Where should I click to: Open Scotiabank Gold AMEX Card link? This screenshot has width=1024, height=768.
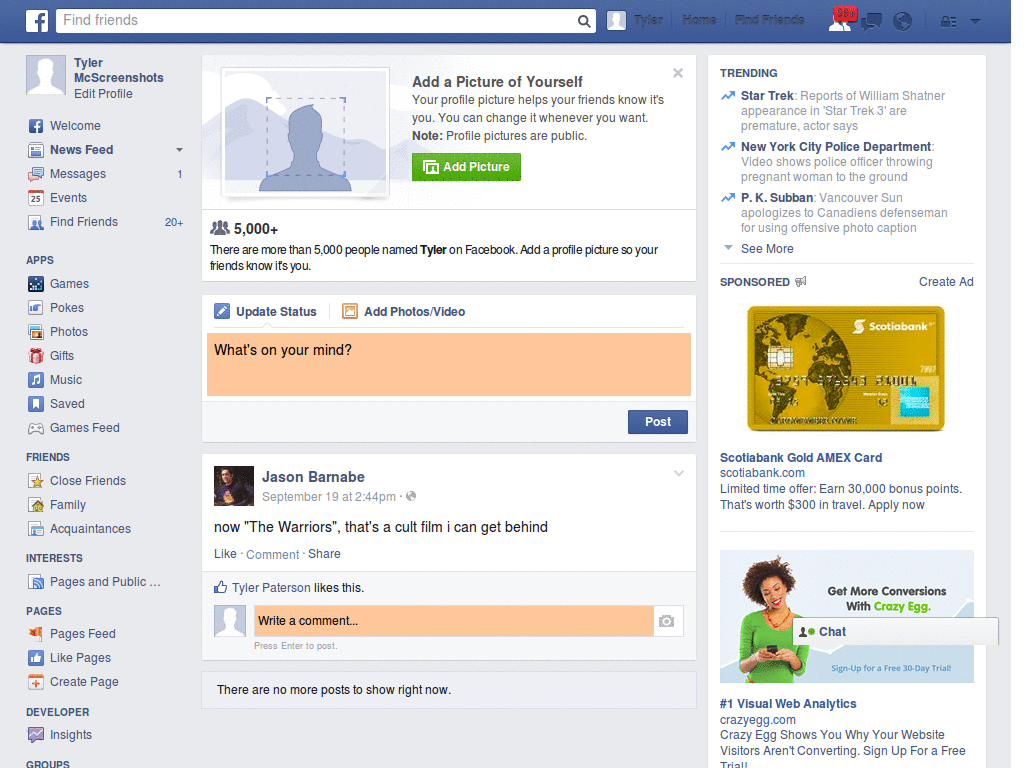point(801,458)
